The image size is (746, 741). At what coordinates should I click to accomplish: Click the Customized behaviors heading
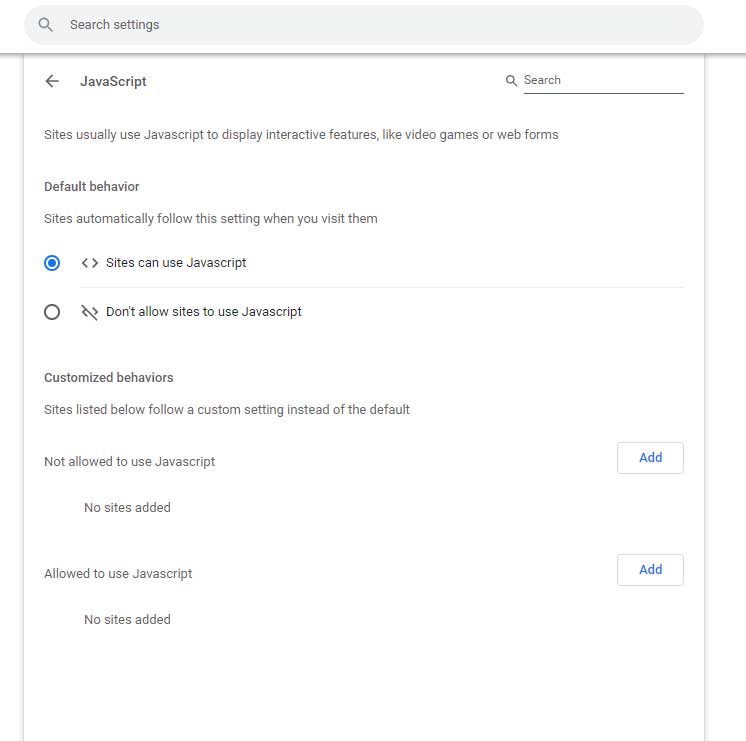coord(109,377)
